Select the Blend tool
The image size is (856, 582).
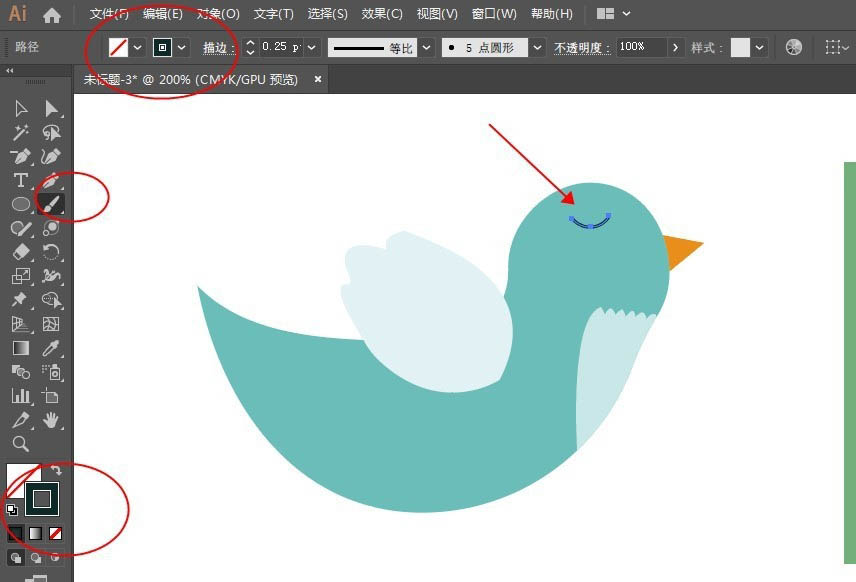click(x=21, y=372)
